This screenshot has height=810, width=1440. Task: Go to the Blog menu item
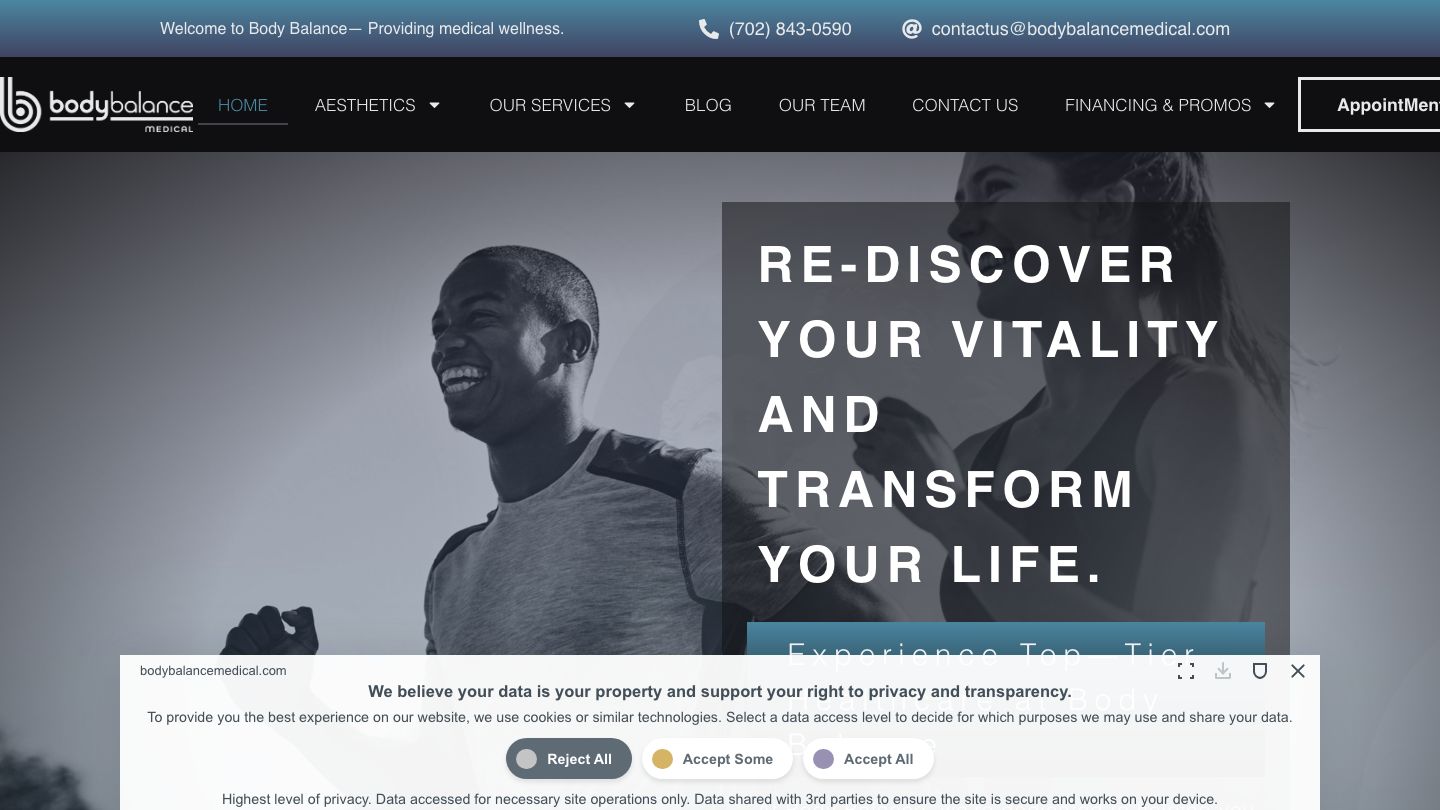[x=708, y=105]
